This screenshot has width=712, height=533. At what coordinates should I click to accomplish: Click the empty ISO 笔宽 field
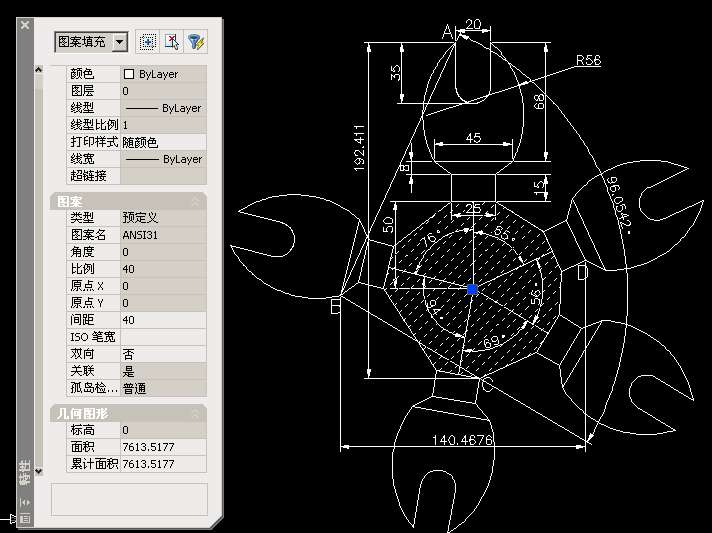(x=163, y=337)
